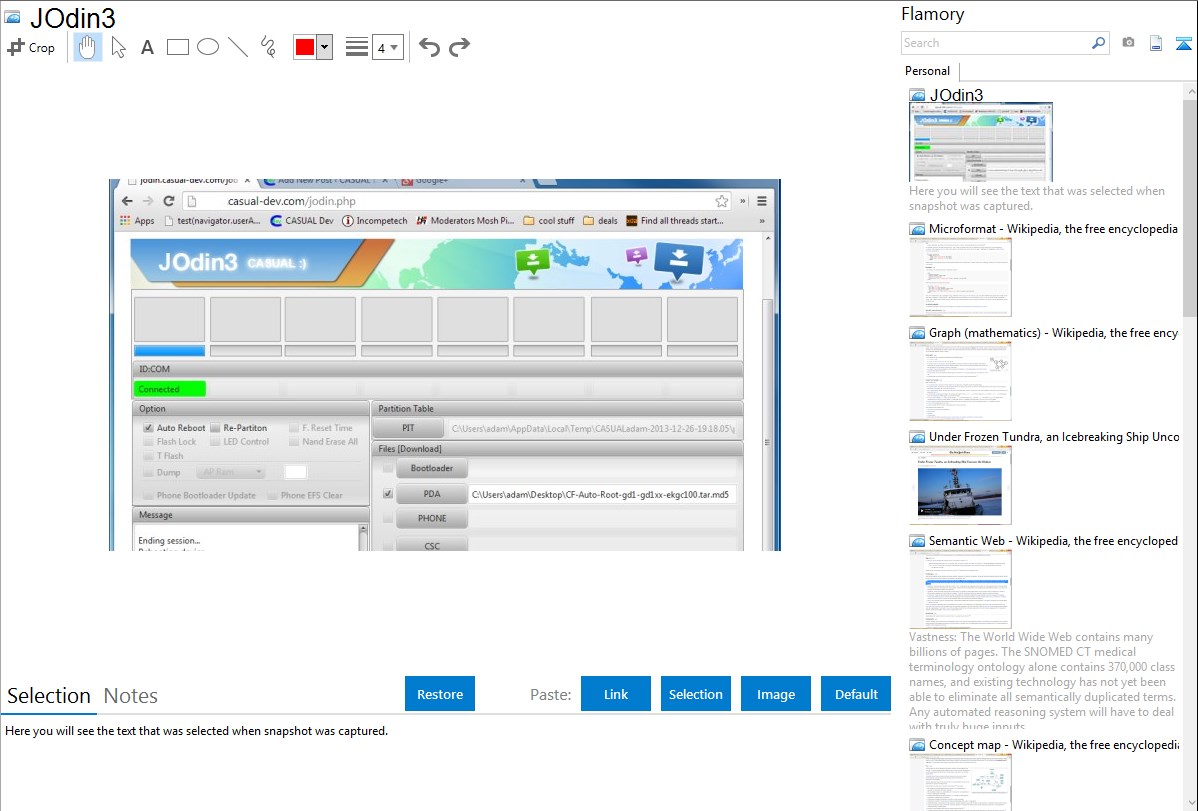Viewport: 1198px width, 811px height.
Task: Open the color picker dropdown arrow
Action: coord(325,47)
